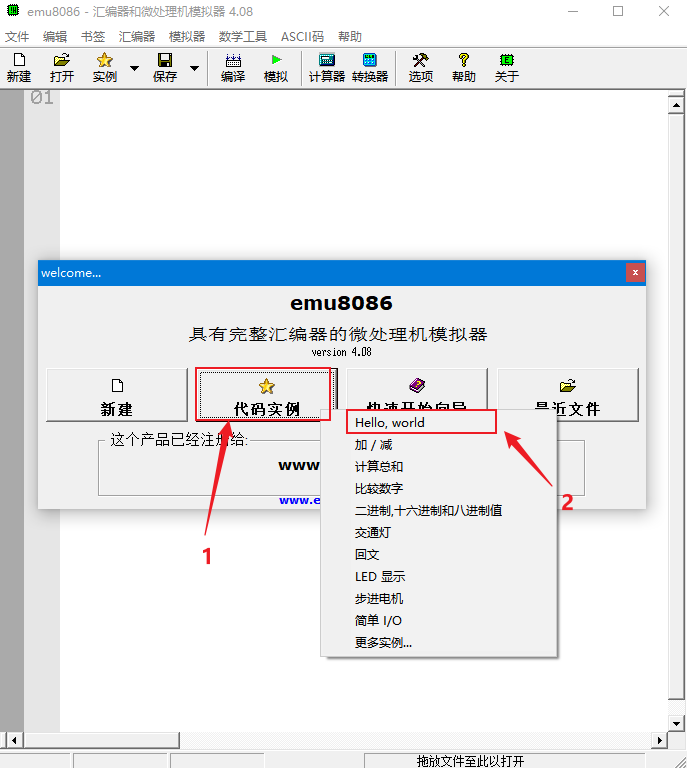Viewport: 687px width, 768px height.
Task: Click the 代码实例 button in the welcome dialog
Action: tap(267, 395)
